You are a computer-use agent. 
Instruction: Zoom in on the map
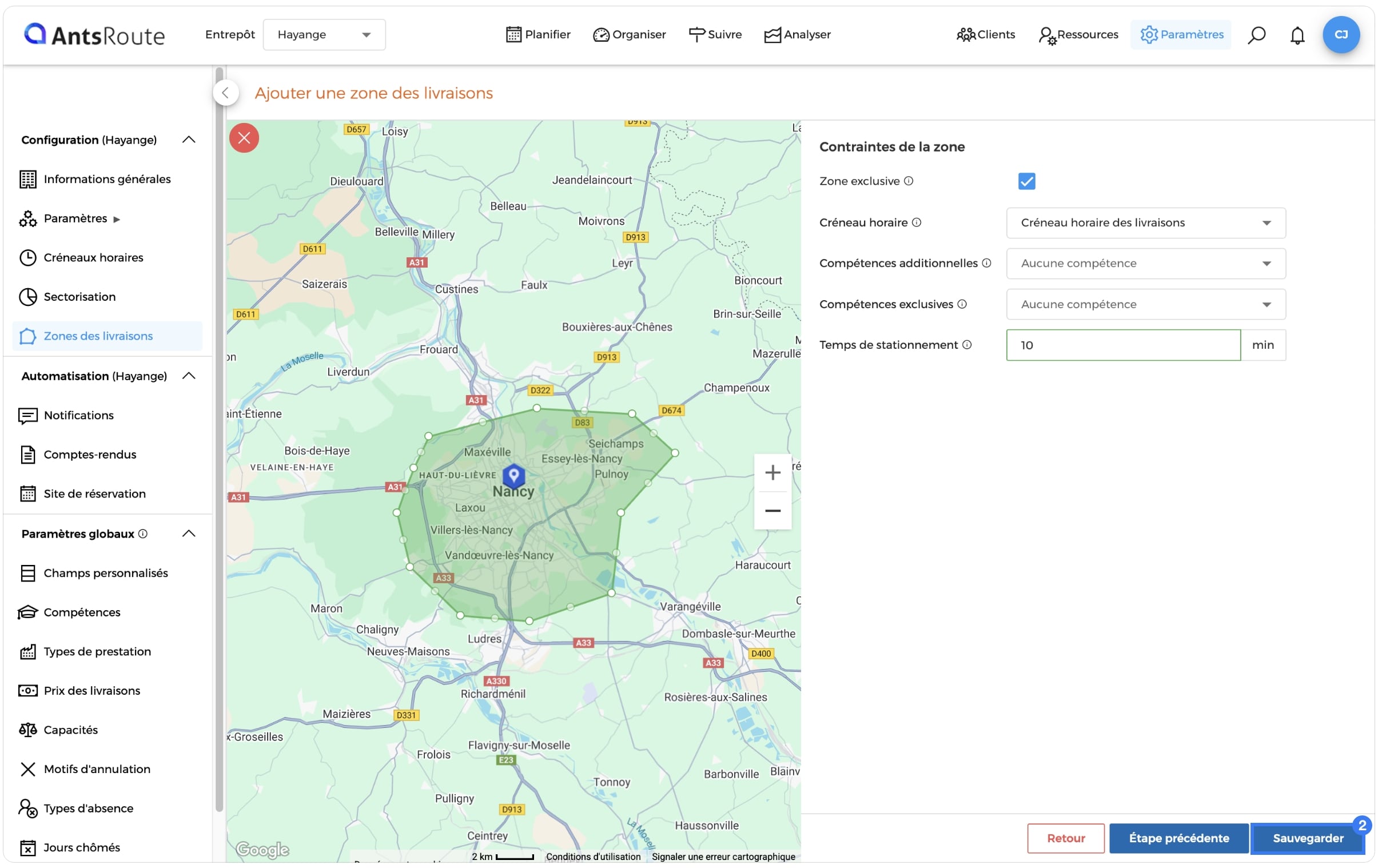(773, 473)
